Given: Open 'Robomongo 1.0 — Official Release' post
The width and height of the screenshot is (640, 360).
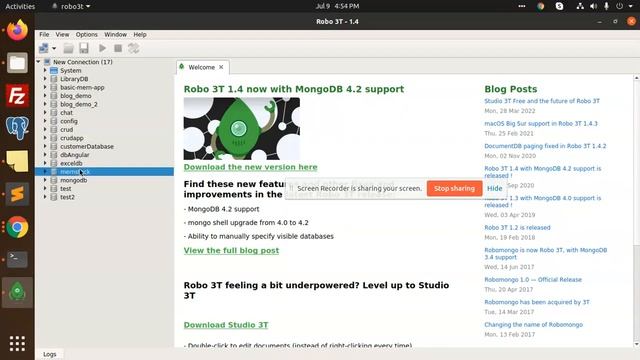Looking at the screenshot, I should coord(533,280).
